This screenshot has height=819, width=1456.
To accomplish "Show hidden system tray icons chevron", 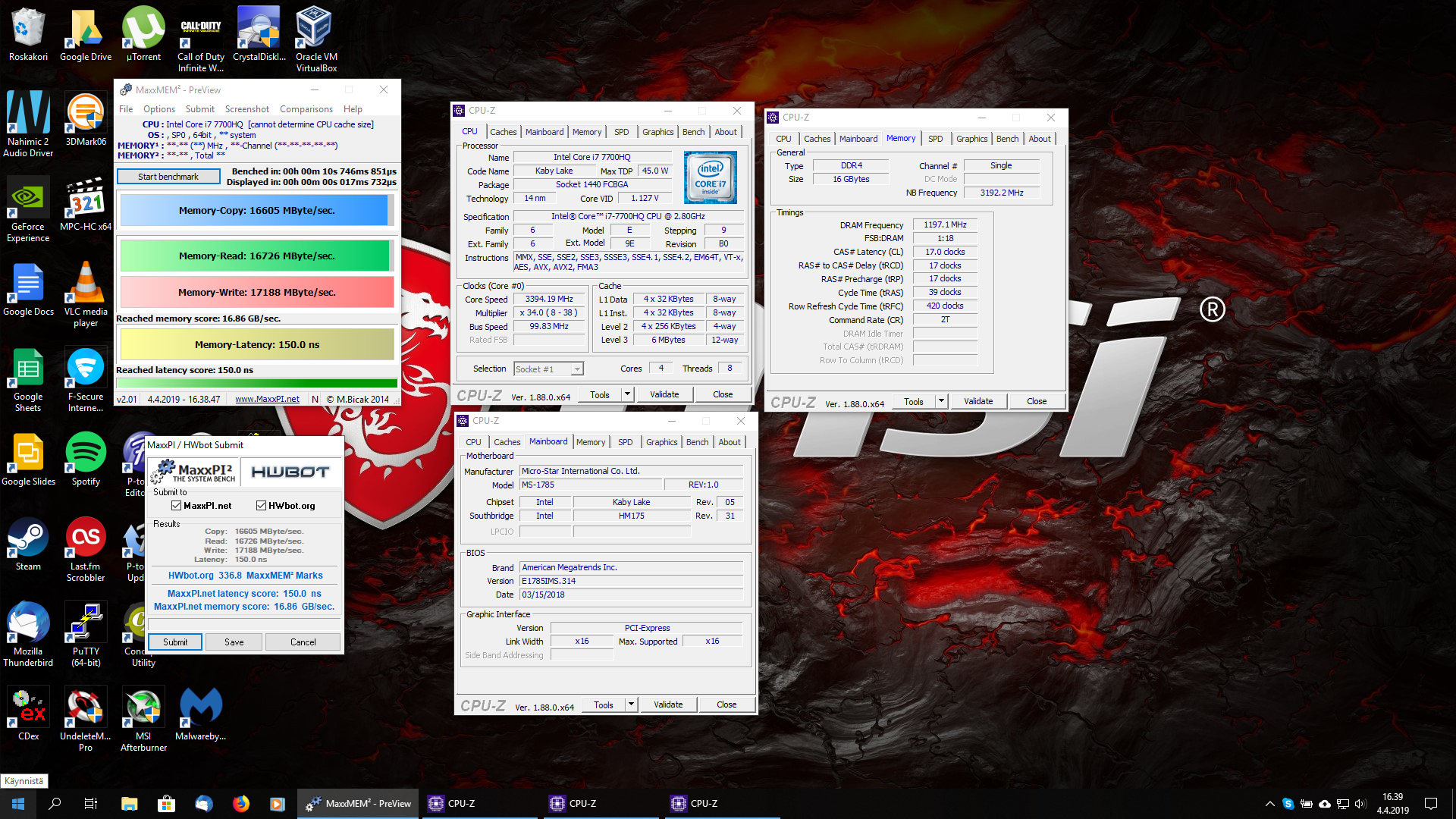I will coord(1269,804).
